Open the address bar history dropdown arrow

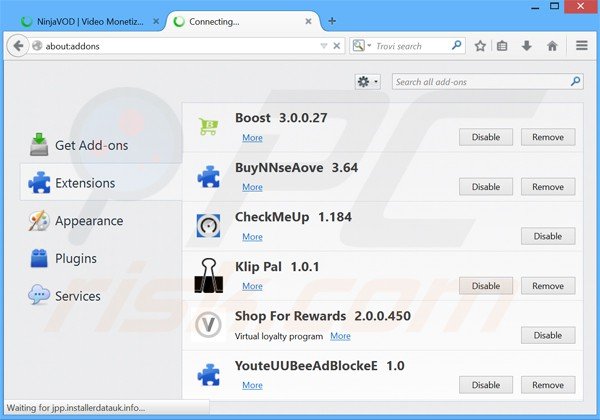tap(324, 46)
